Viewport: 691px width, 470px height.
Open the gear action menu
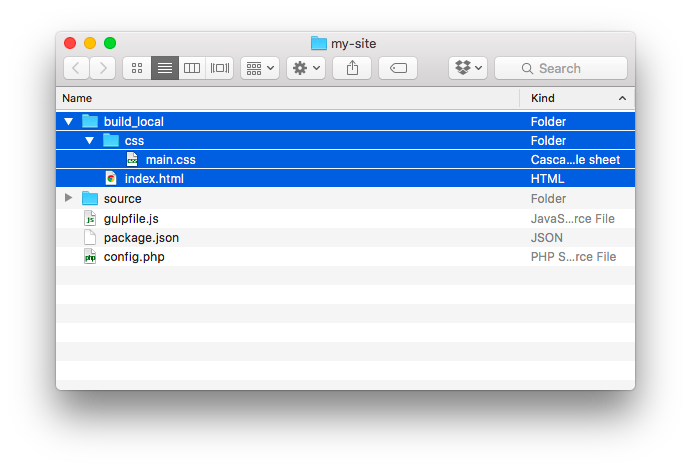[306, 68]
